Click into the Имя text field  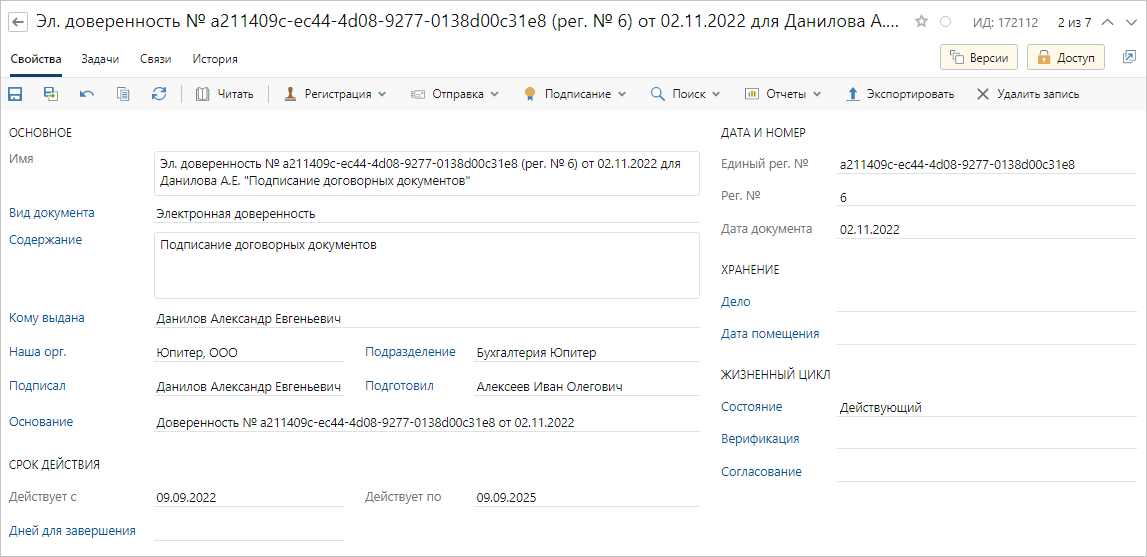[426, 173]
